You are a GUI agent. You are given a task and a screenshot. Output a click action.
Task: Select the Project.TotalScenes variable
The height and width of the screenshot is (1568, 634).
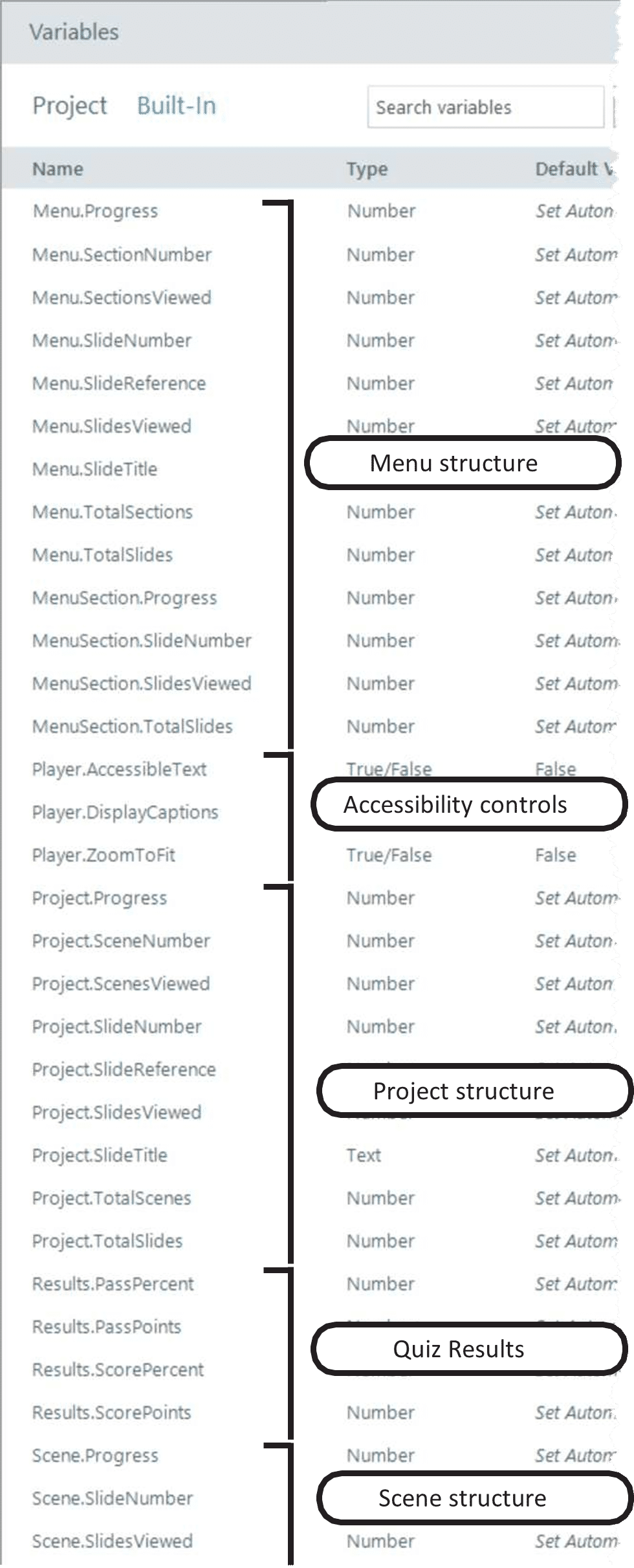click(x=111, y=1198)
